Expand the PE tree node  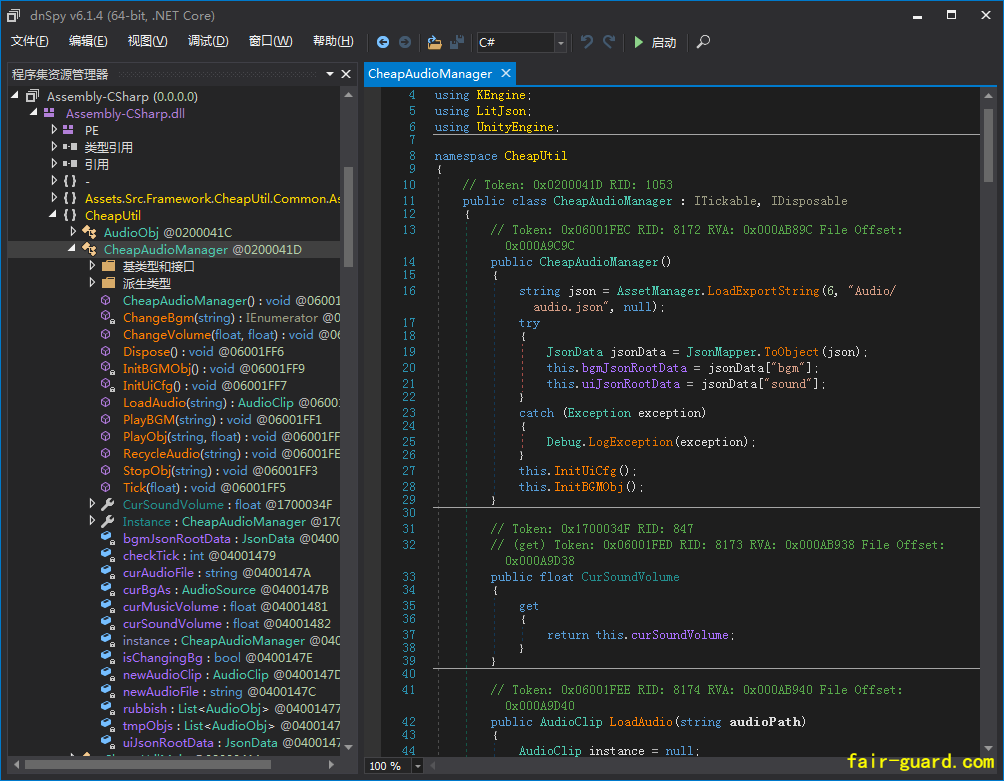click(x=55, y=130)
